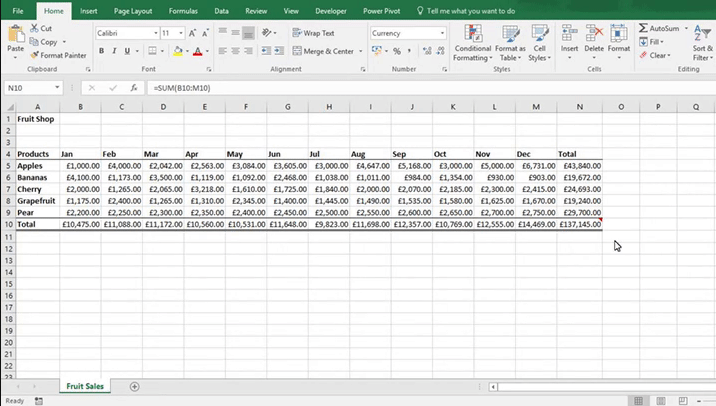Screen dimensions: 716x406
Task: Open the Currency number format dropdown
Action: click(442, 33)
